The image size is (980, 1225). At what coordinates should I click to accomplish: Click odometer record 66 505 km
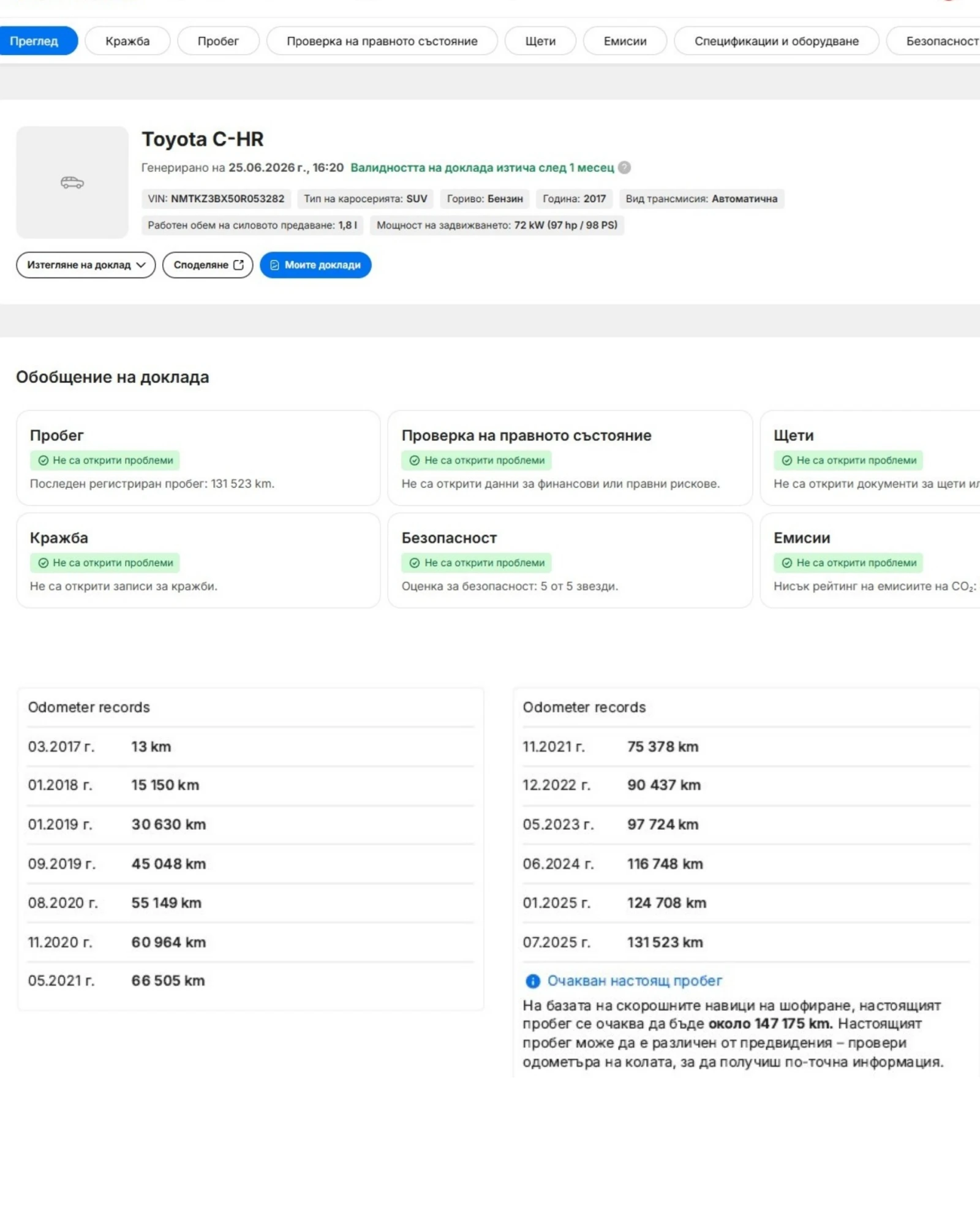[251, 981]
